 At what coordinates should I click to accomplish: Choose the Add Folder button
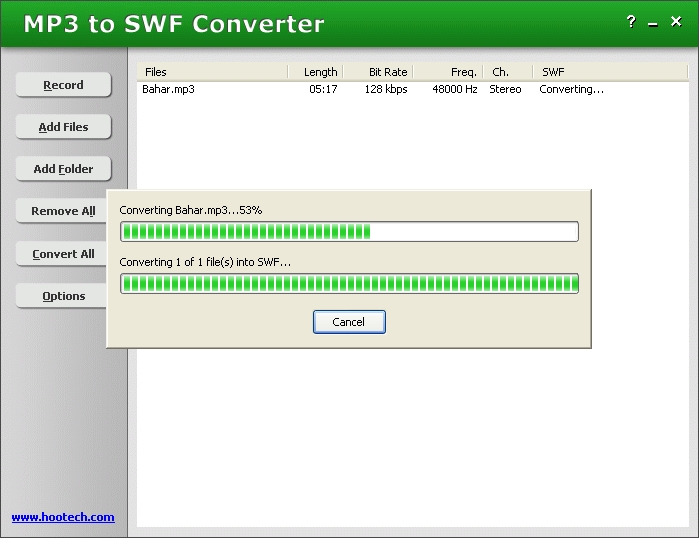click(63, 169)
